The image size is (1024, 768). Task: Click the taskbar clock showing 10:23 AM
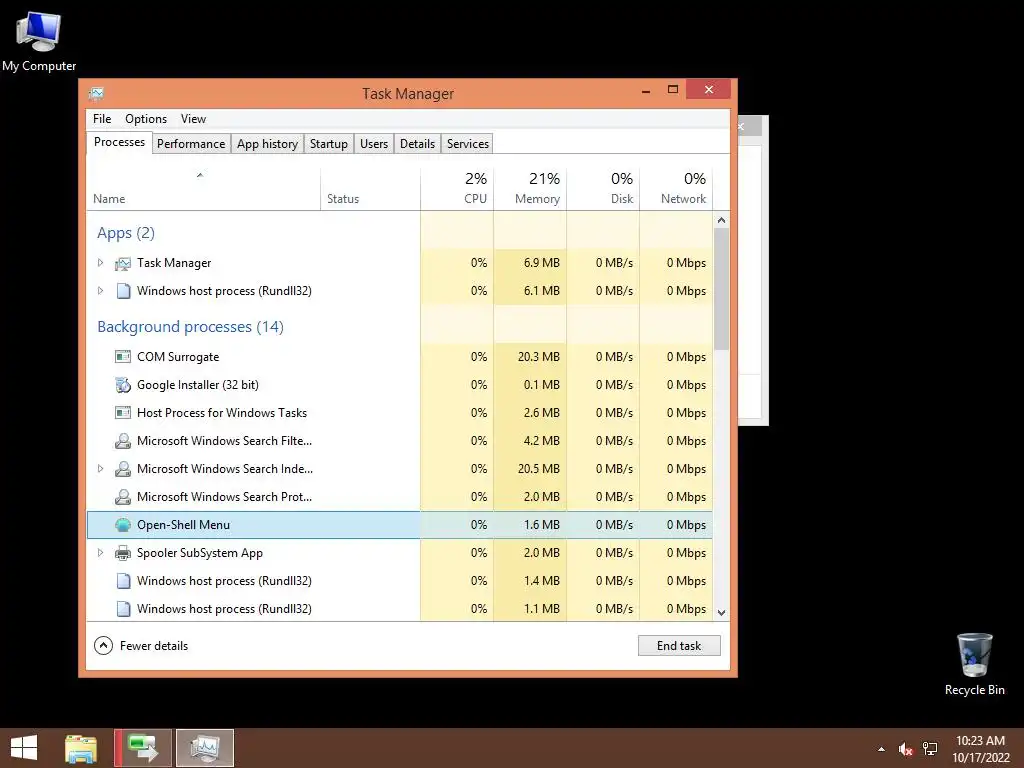click(x=980, y=749)
